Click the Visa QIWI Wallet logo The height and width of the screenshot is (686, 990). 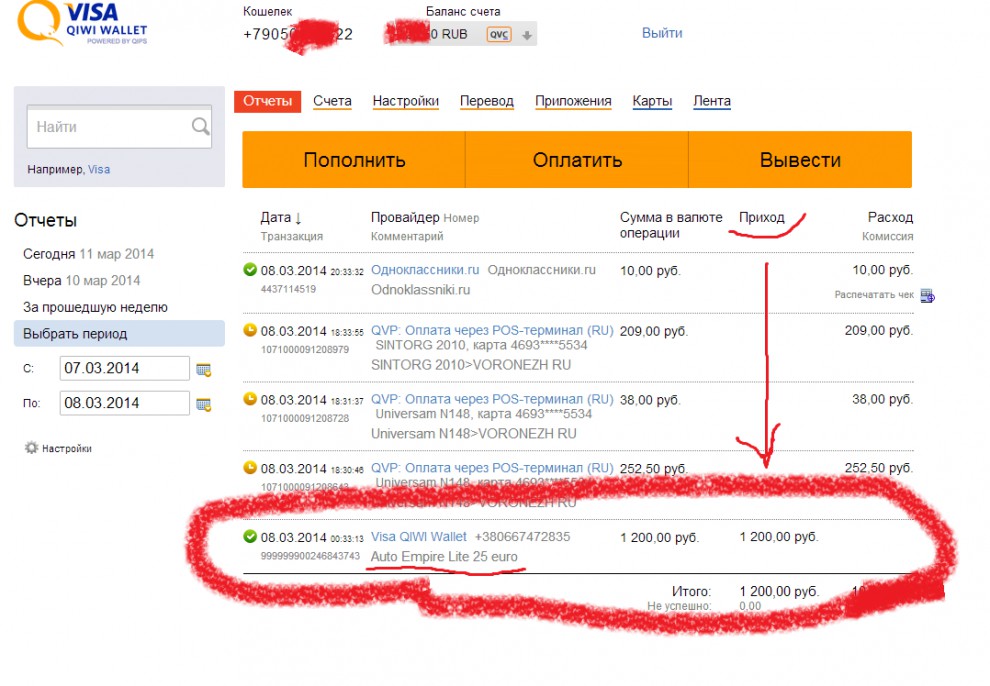pyautogui.click(x=82, y=23)
